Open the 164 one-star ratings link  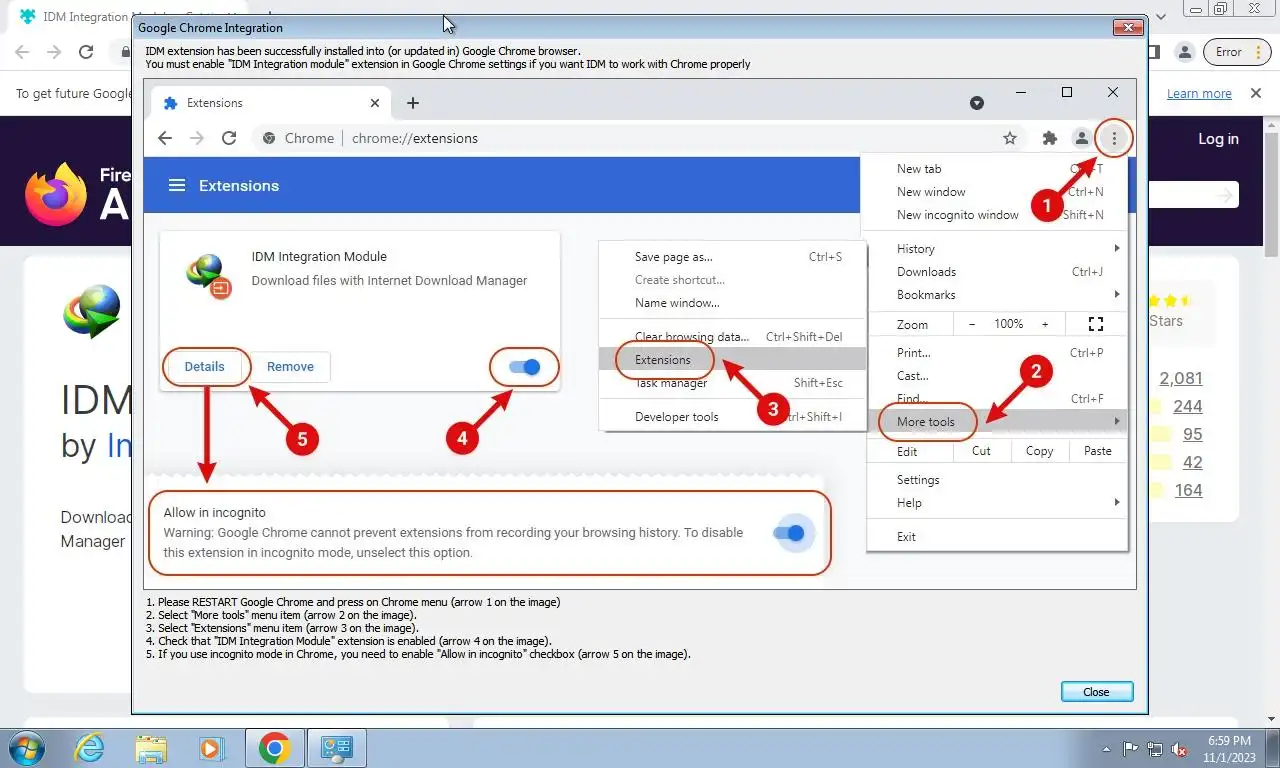click(1188, 490)
